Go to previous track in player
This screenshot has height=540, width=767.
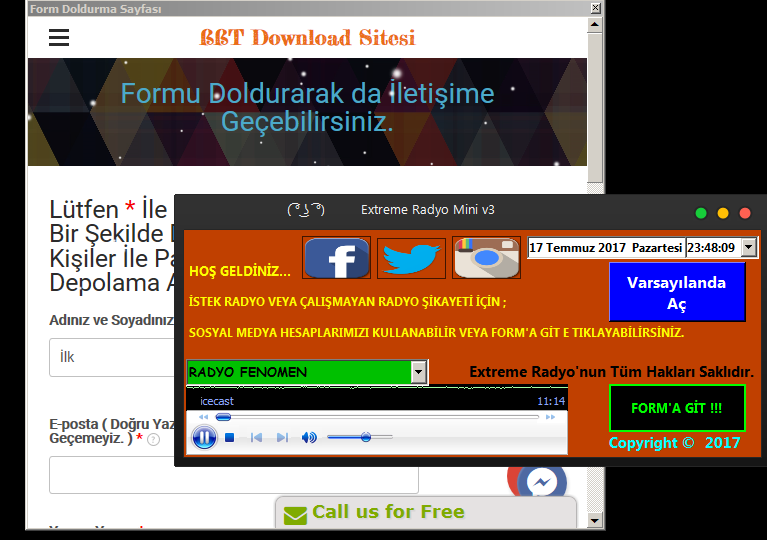coord(256,437)
